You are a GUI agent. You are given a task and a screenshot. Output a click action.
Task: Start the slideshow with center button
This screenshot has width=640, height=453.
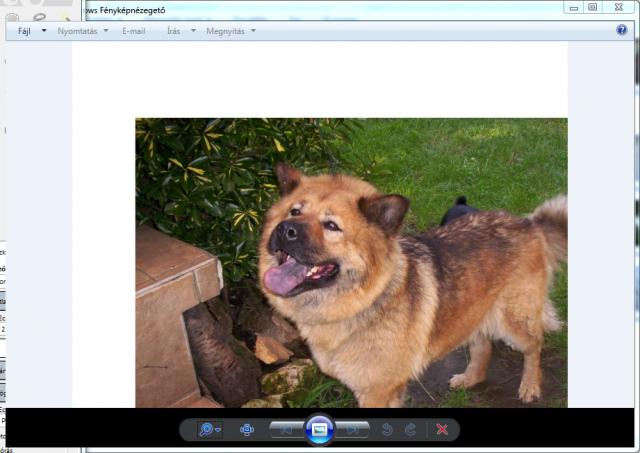click(319, 429)
